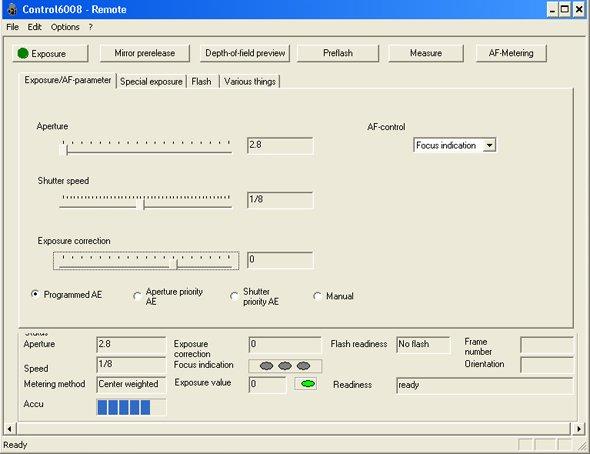Click the Shutter speed slider thumb
This screenshot has width=590, height=454.
(x=140, y=204)
